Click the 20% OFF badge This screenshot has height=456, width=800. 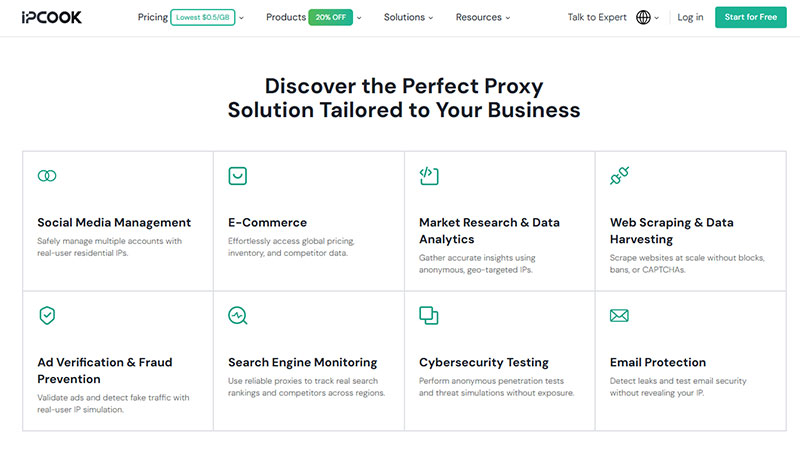(x=330, y=17)
